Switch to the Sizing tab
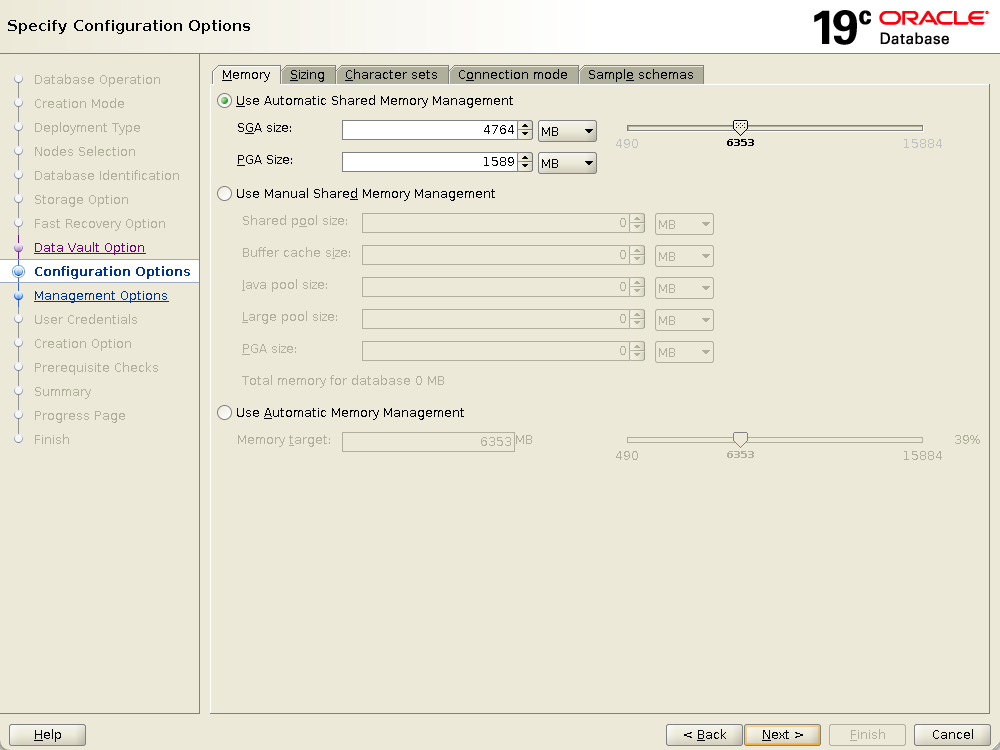 [307, 75]
